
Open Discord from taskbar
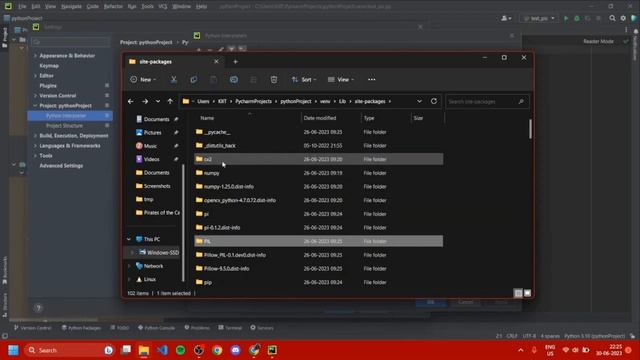point(236,350)
